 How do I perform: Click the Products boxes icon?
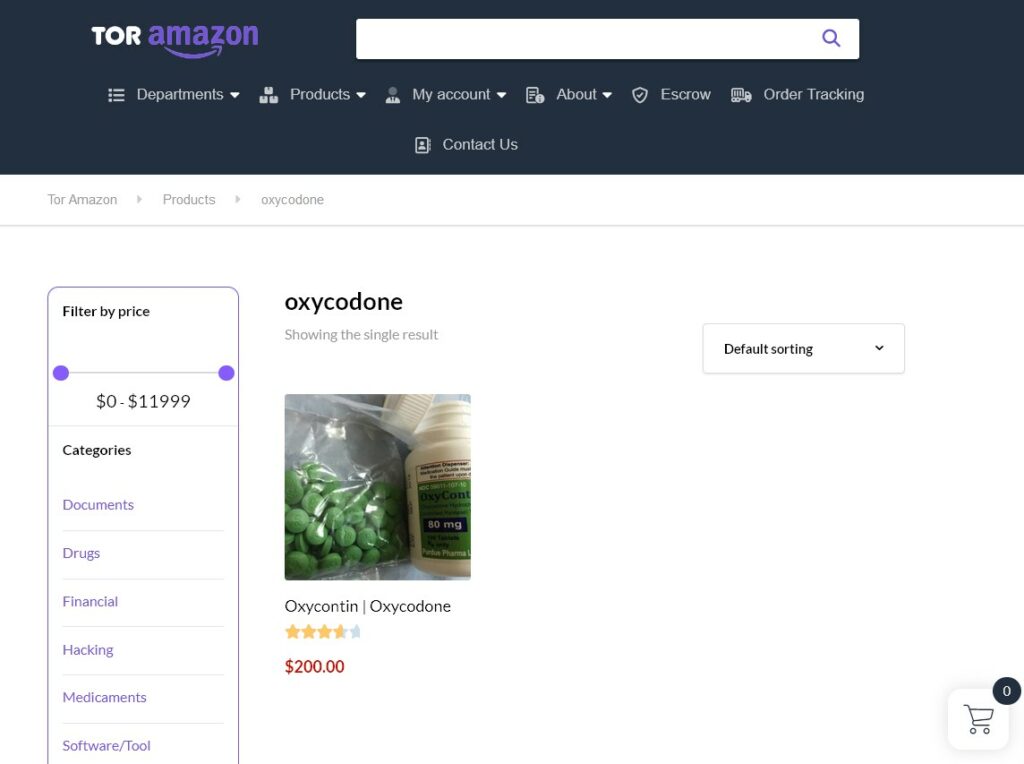click(268, 95)
